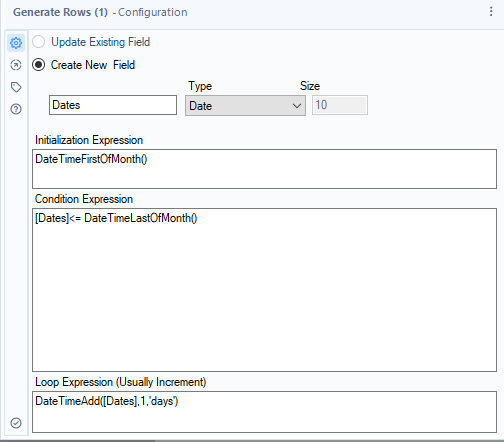Open the three-dot options menu
The width and height of the screenshot is (504, 442).
pyautogui.click(x=491, y=12)
